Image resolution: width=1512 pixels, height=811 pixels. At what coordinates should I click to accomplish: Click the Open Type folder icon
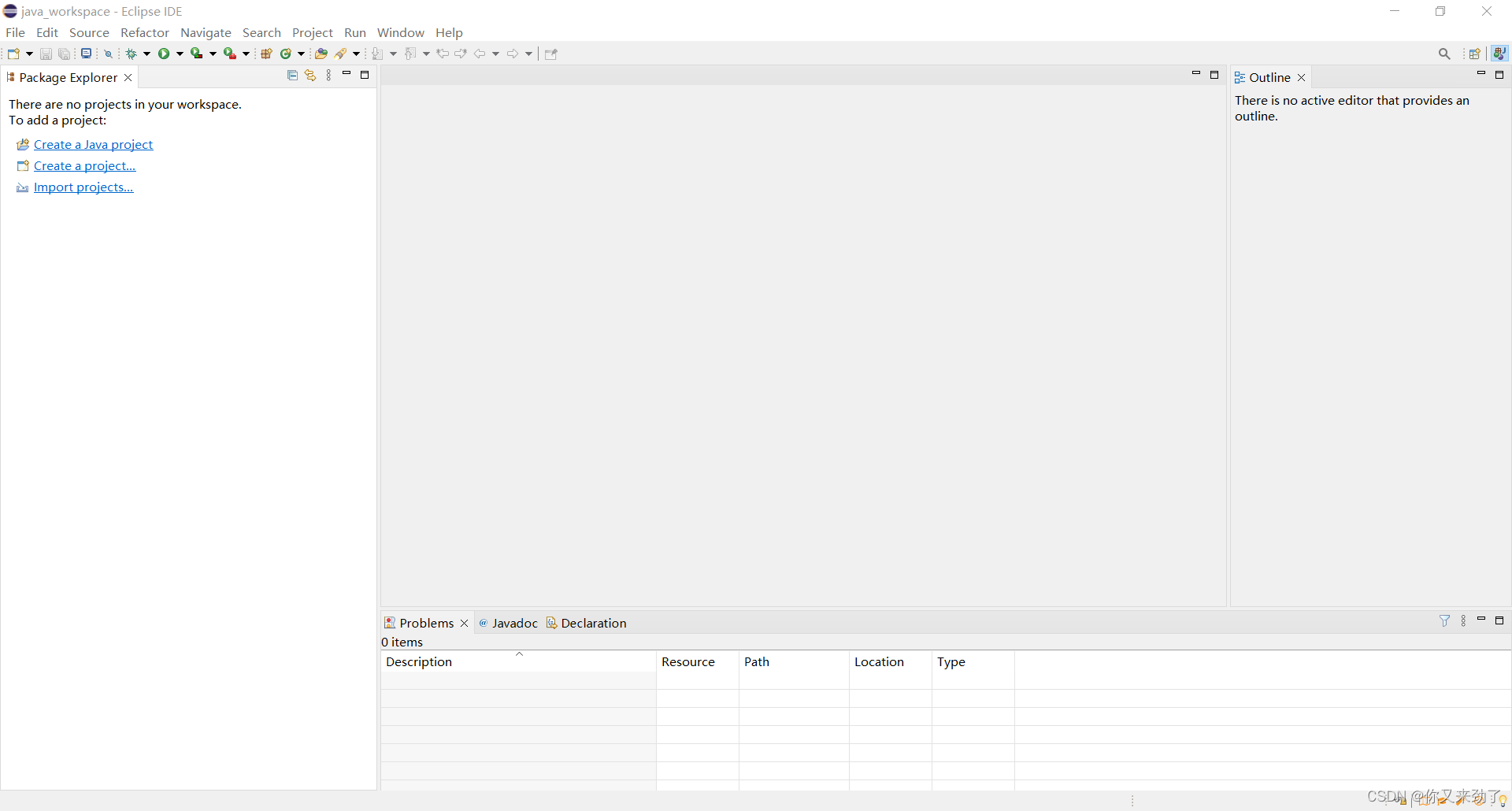pyautogui.click(x=321, y=54)
